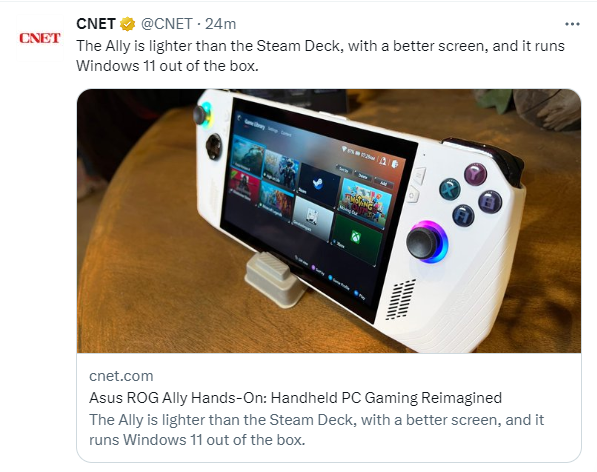
Task: Click the Steam logo tile on the device screen
Action: tap(318, 183)
